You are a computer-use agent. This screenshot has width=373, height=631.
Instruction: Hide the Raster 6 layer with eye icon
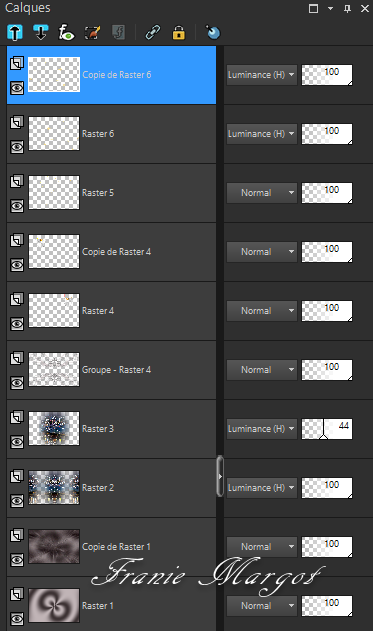tap(17, 147)
